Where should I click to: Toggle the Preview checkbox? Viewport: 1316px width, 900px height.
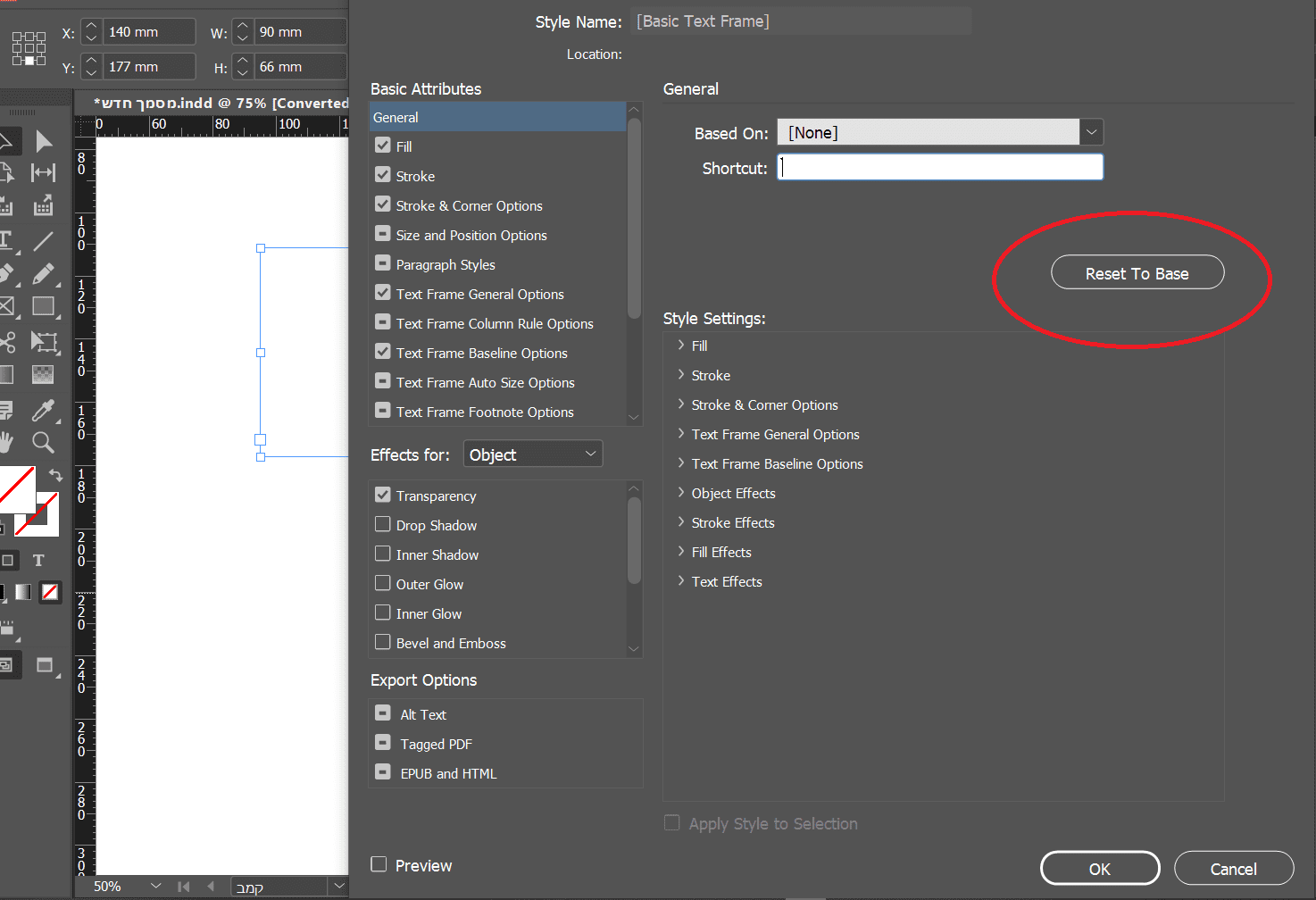coord(379,864)
